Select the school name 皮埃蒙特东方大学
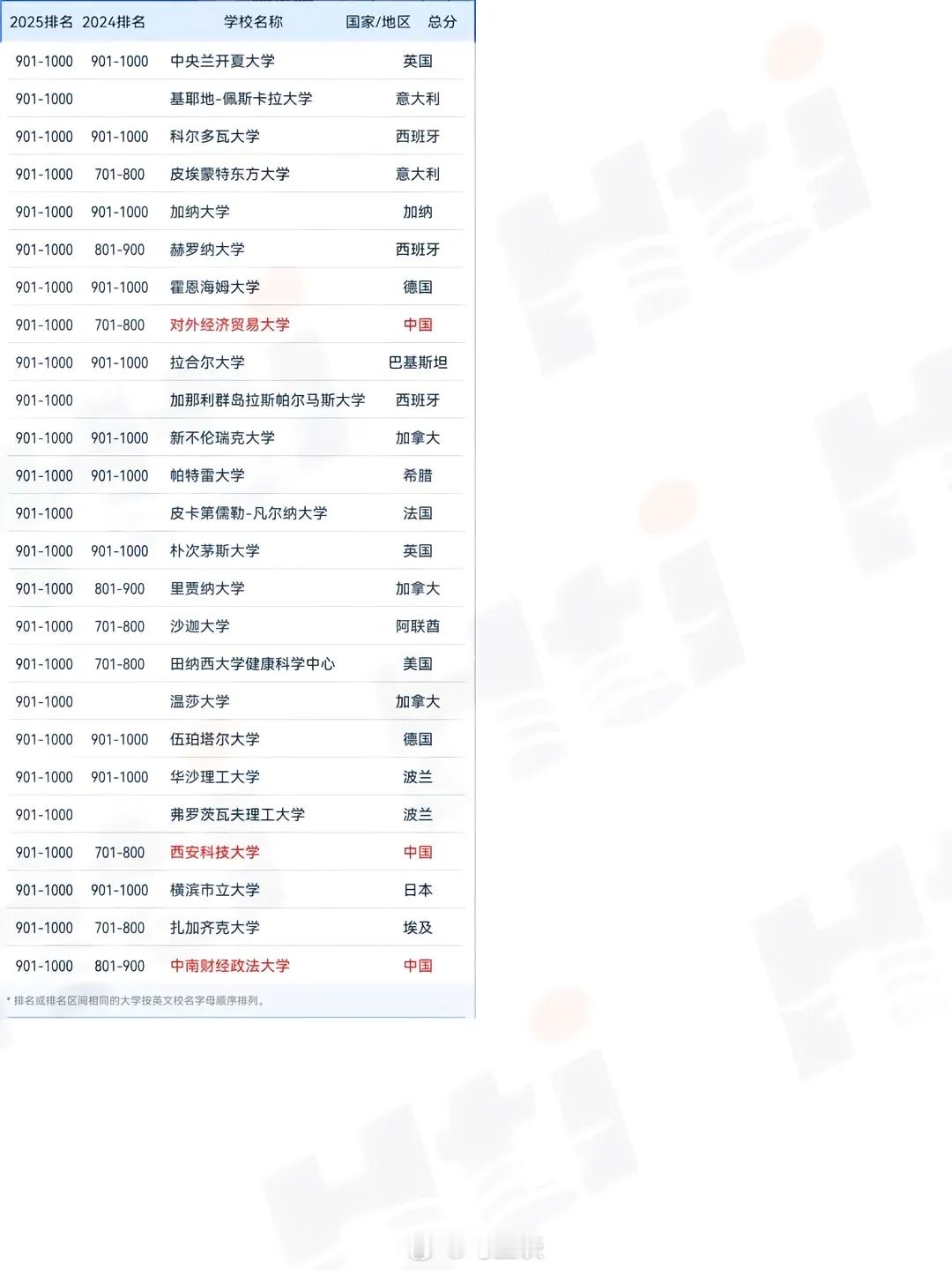The image size is (952, 1270). click(x=230, y=175)
